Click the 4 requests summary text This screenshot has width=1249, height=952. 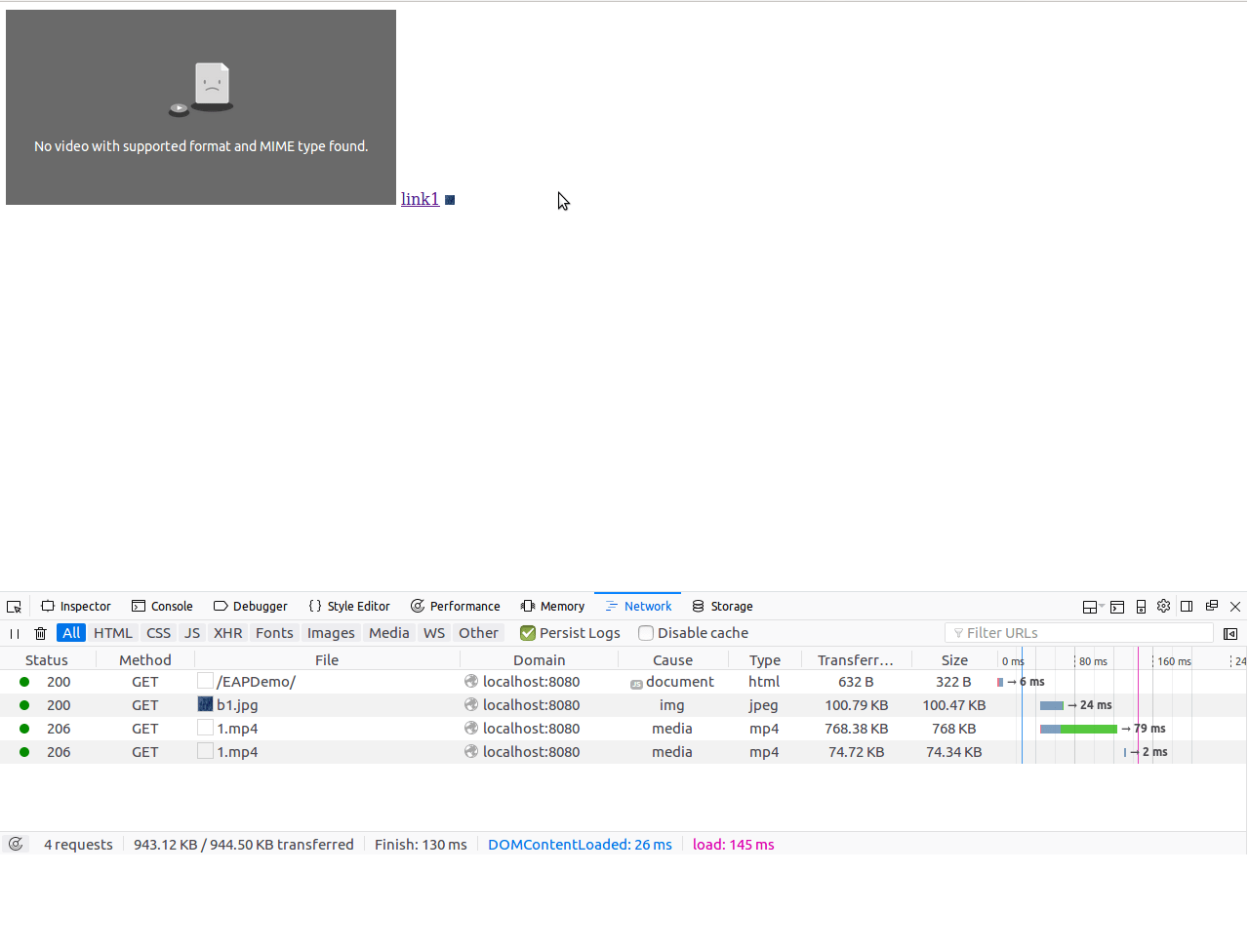click(x=78, y=845)
